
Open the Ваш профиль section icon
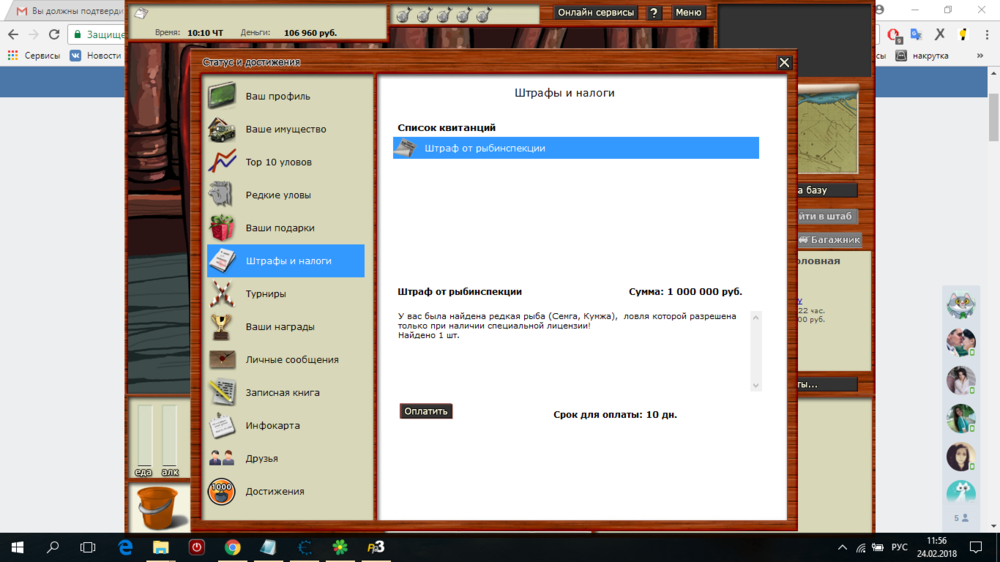coord(221,96)
